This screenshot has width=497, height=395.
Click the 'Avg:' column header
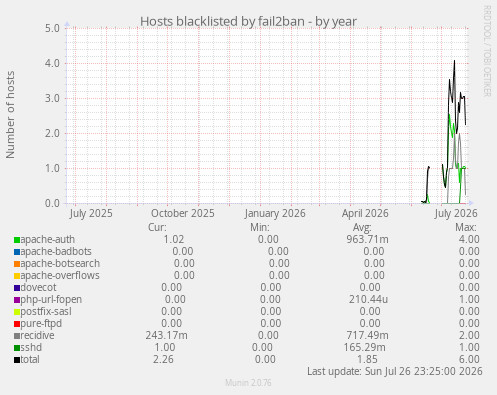[x=362, y=227]
